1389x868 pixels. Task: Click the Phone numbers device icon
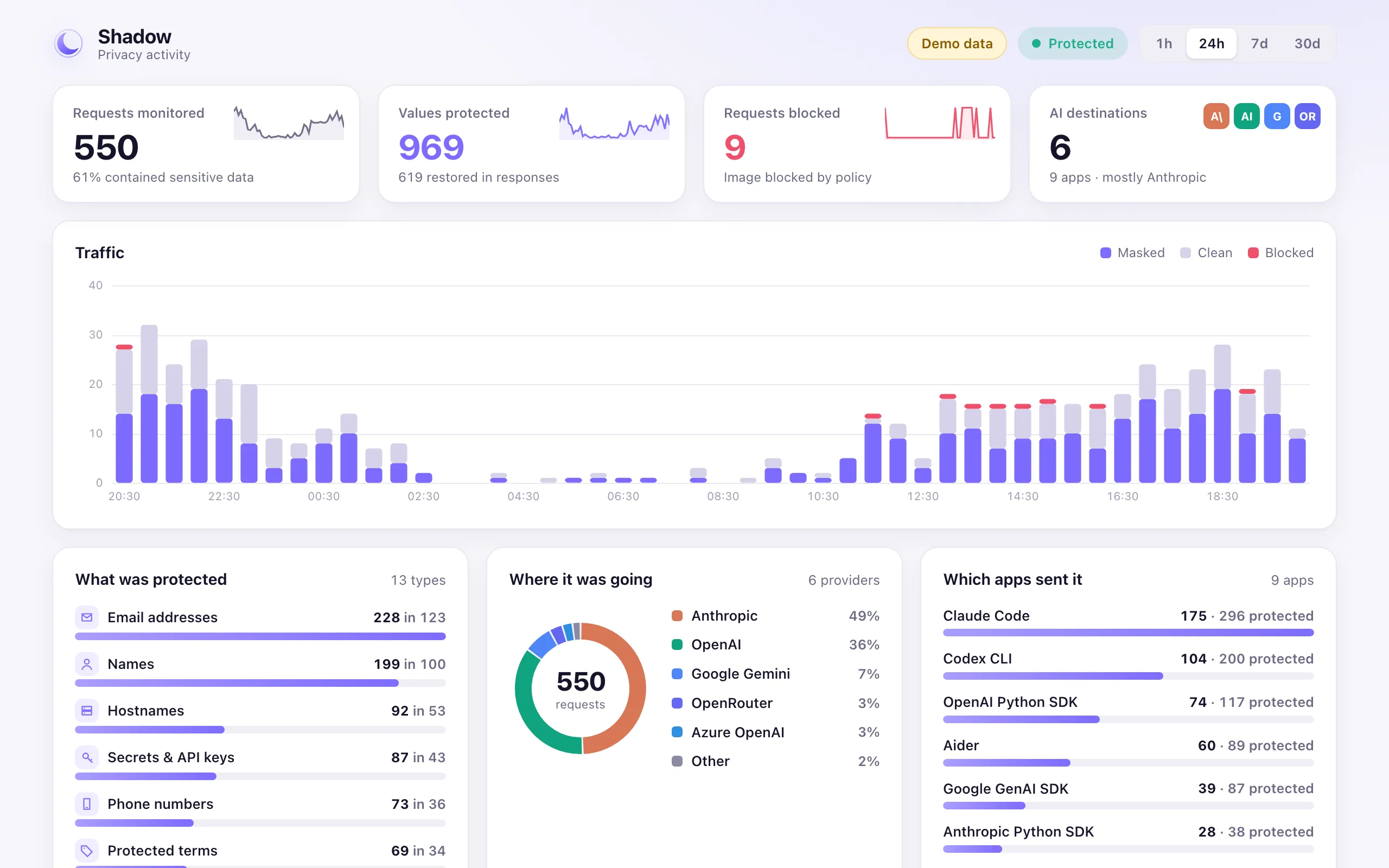click(87, 803)
